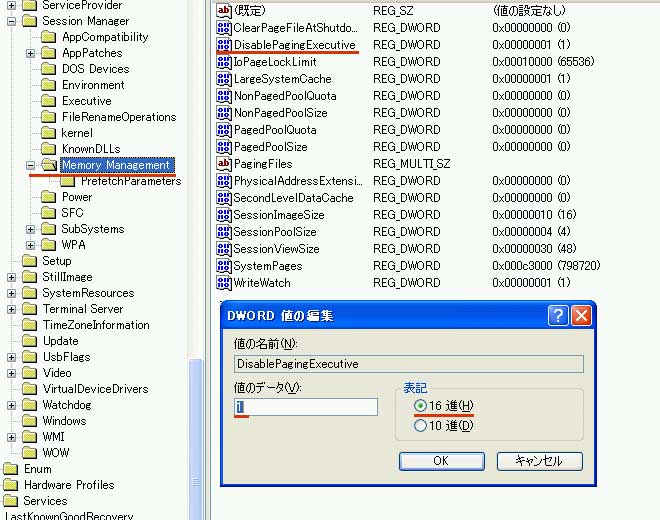Expand the Terminal Server tree node
The height and width of the screenshot is (520, 660).
click(11, 309)
